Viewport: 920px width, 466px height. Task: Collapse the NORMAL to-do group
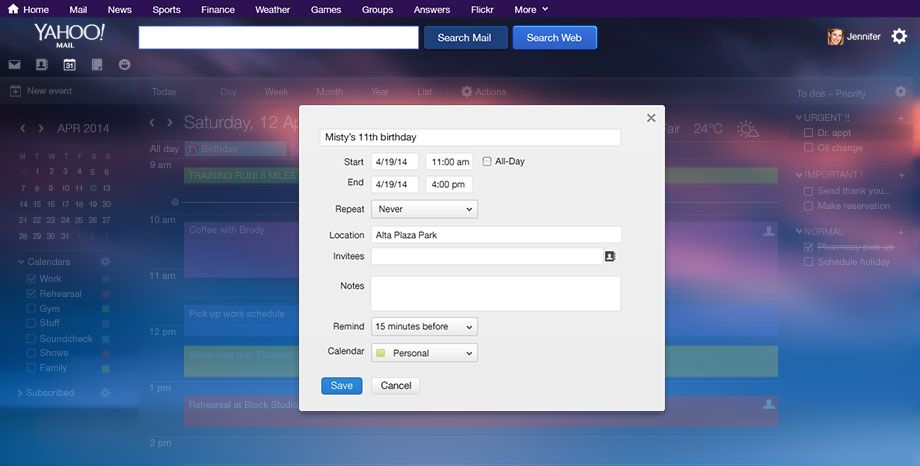pyautogui.click(x=799, y=232)
